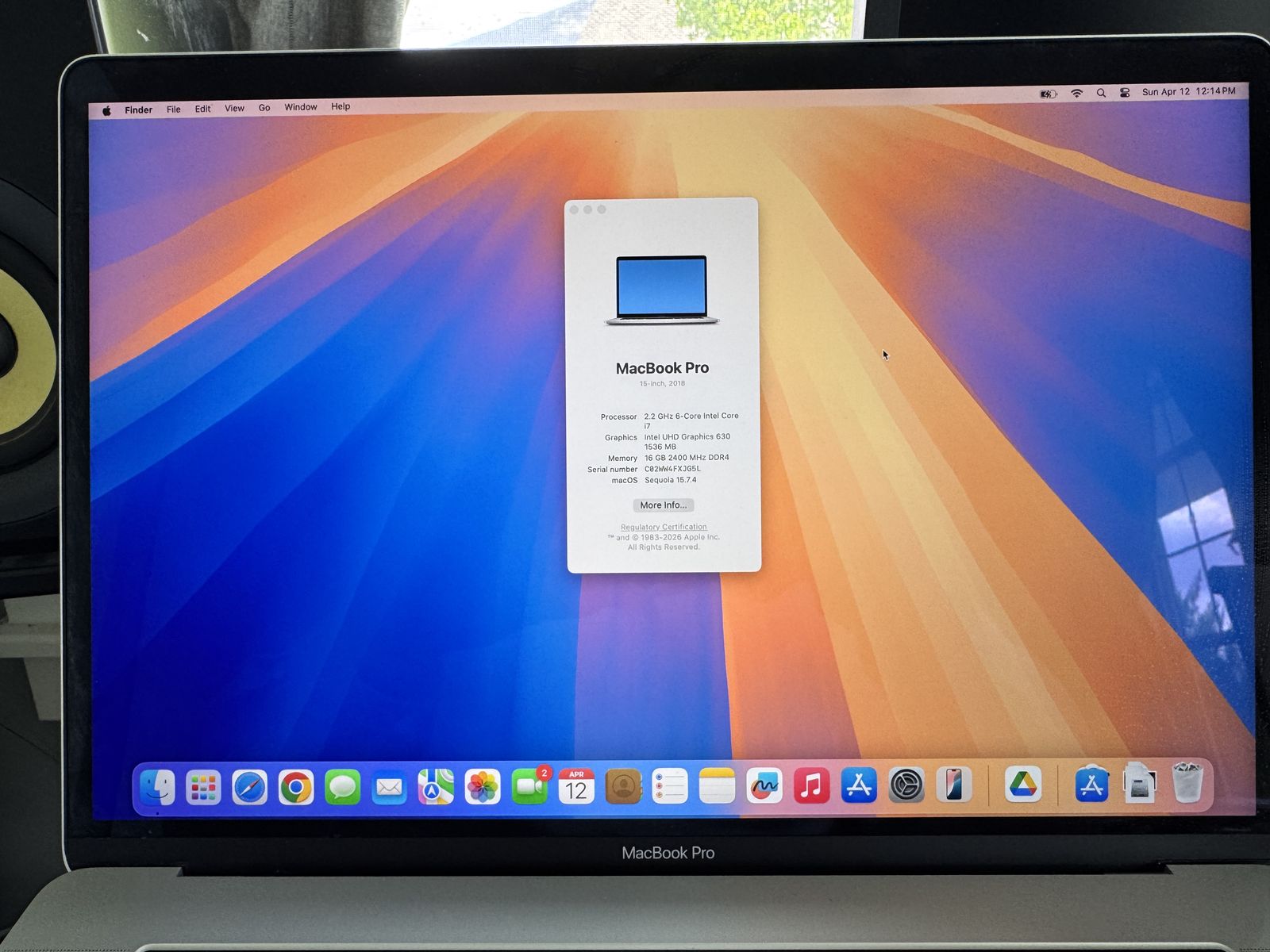
Task: Open Google Drive from the dock
Action: 1022,785
